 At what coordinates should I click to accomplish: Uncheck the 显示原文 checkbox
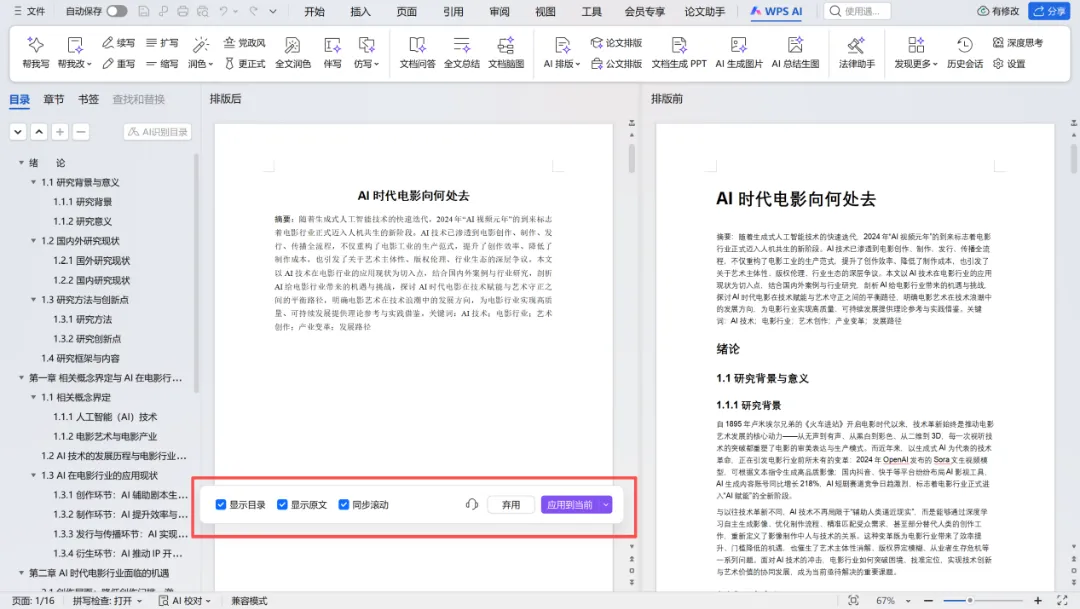coord(282,504)
